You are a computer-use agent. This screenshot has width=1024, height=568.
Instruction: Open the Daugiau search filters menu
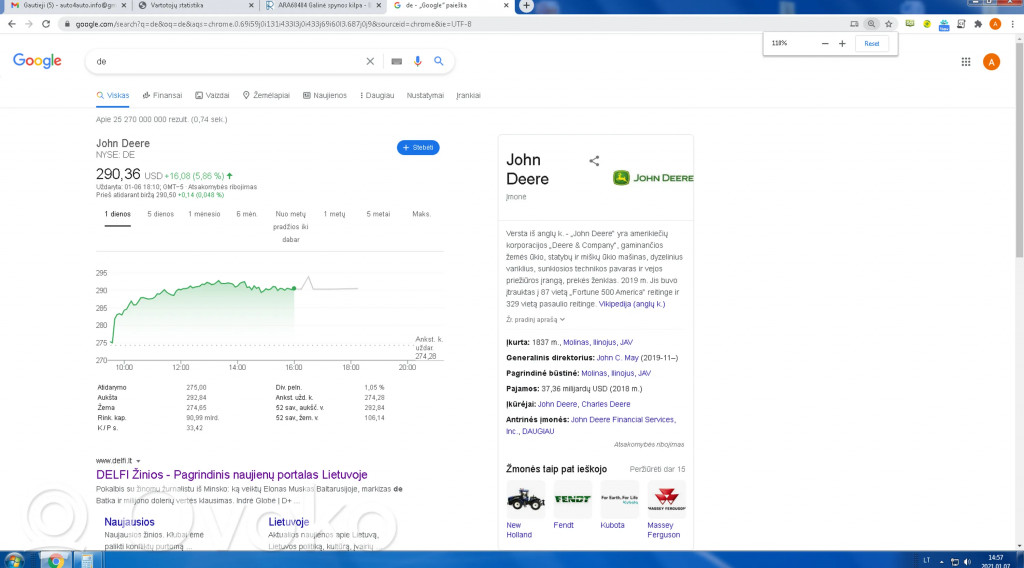click(376, 96)
